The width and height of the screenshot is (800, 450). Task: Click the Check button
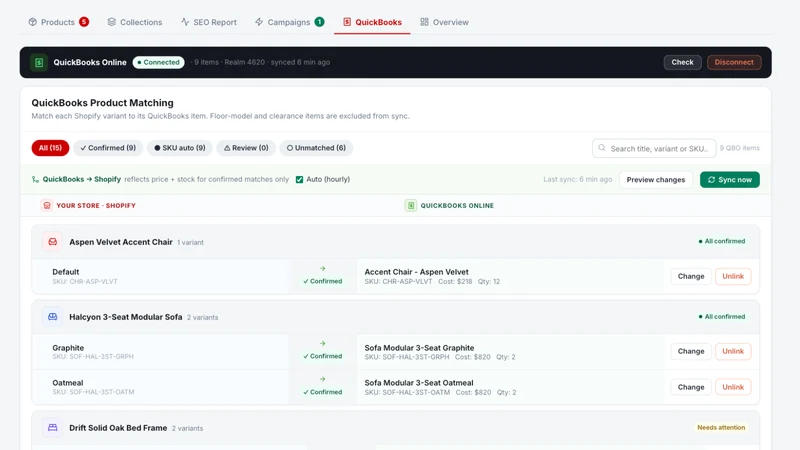pyautogui.click(x=682, y=62)
